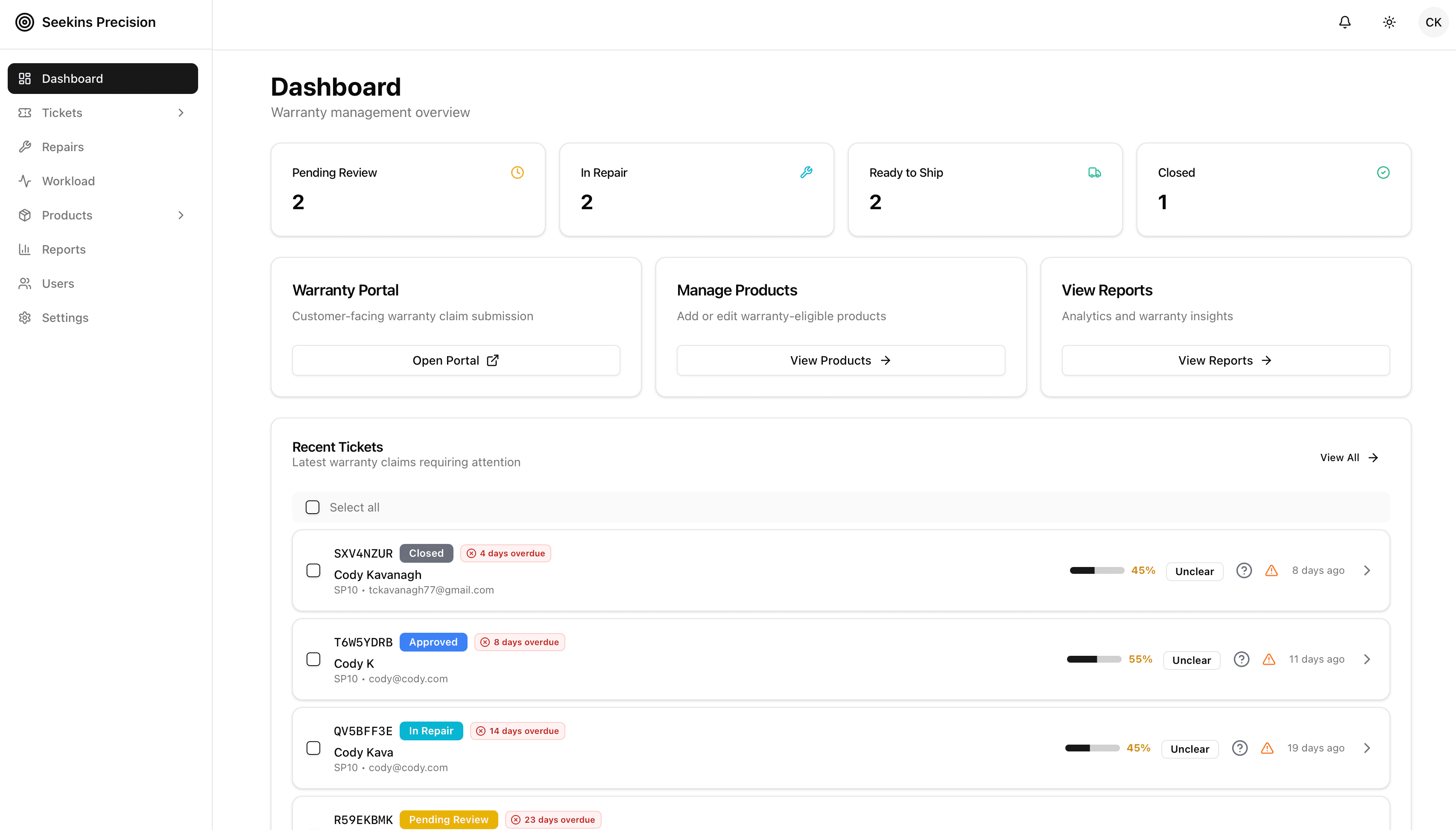Click the Unclear tag on SXV4NZUR ticket
Screen dimensions: 1456x830
tap(1194, 571)
